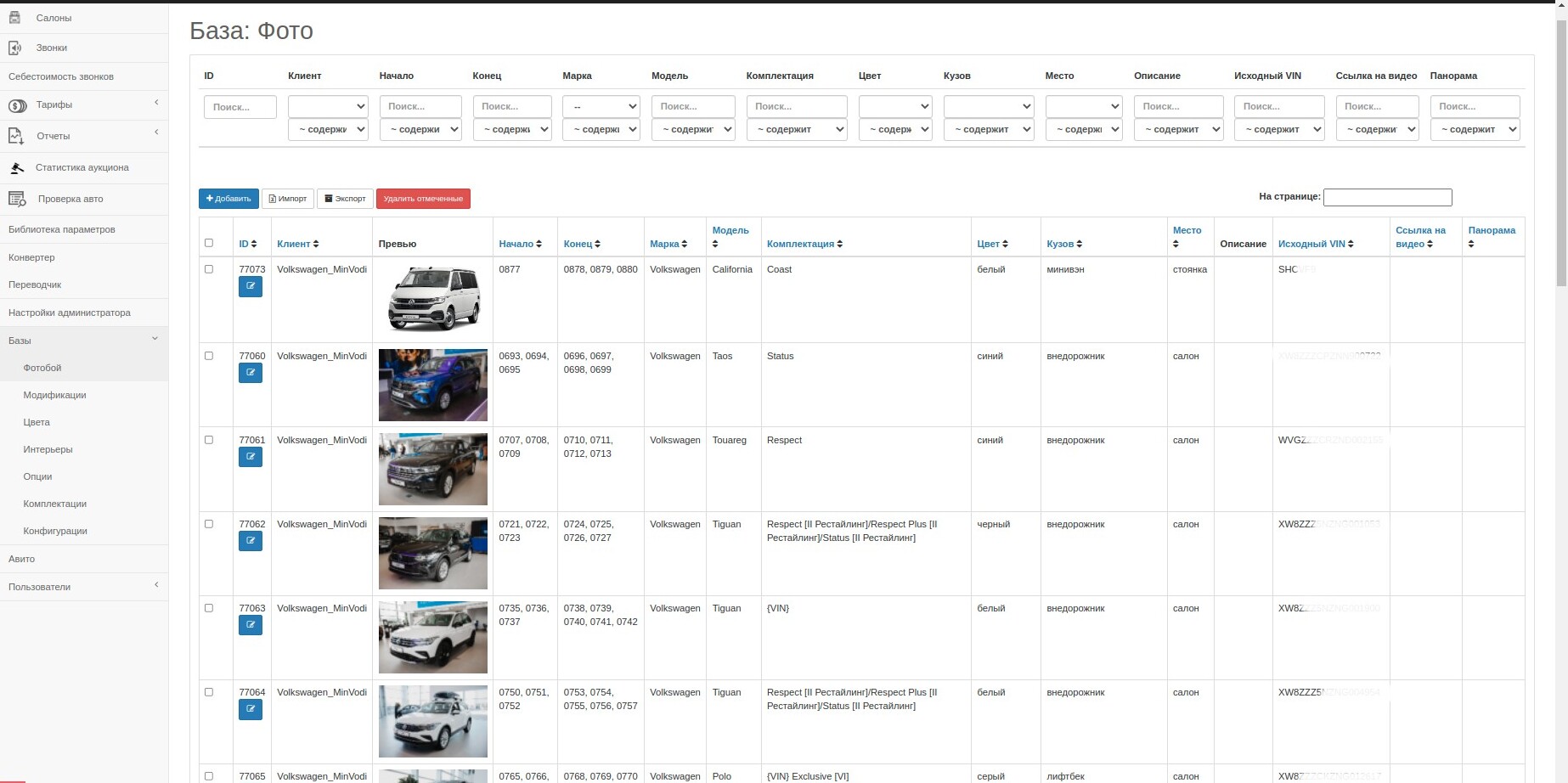This screenshot has height=783, width=1568.
Task: Sort by Конец column arrows
Action: pyautogui.click(x=597, y=245)
